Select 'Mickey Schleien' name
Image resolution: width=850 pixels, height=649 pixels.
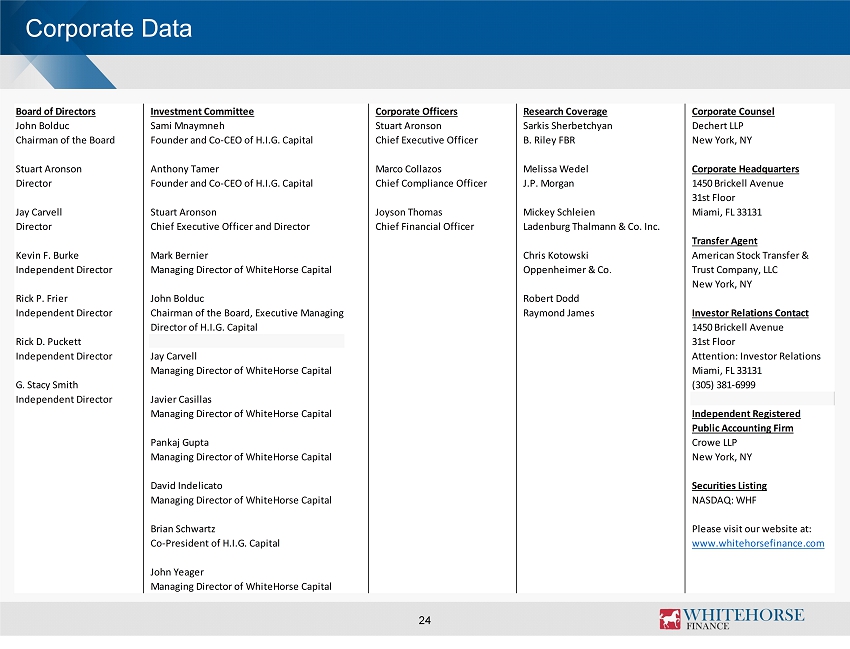coord(559,212)
